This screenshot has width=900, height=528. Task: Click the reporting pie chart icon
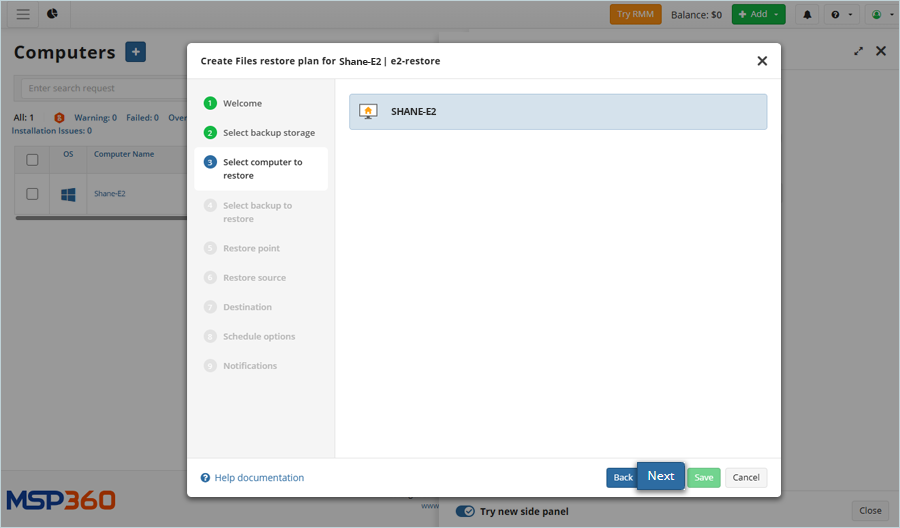coord(52,14)
